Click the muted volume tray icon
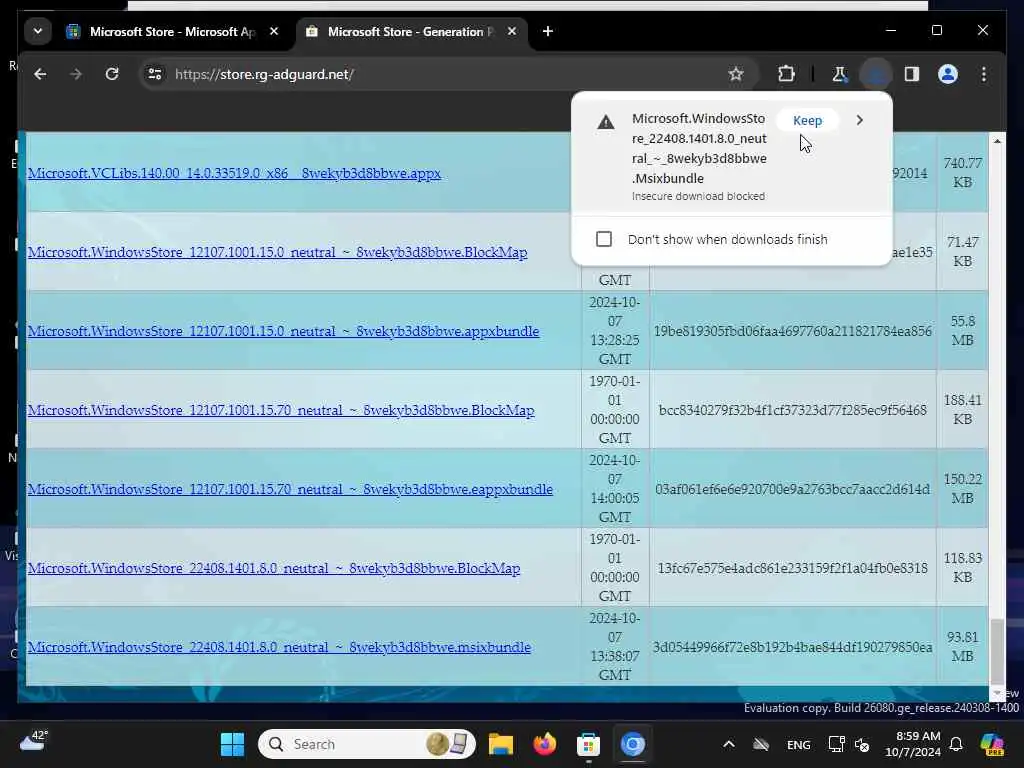1024x768 pixels. coord(862,744)
